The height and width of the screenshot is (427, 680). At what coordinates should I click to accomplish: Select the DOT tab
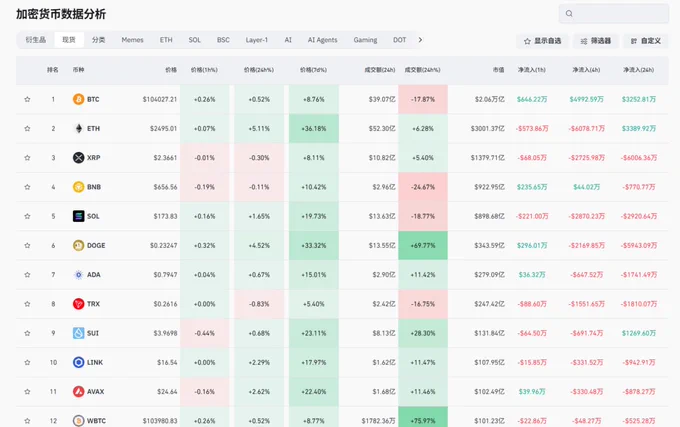[x=399, y=40]
